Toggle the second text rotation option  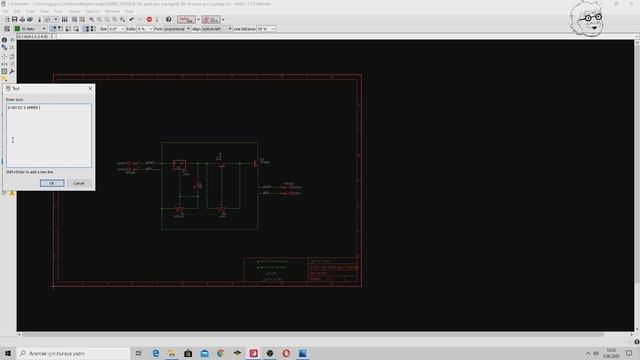pyautogui.click(x=60, y=29)
